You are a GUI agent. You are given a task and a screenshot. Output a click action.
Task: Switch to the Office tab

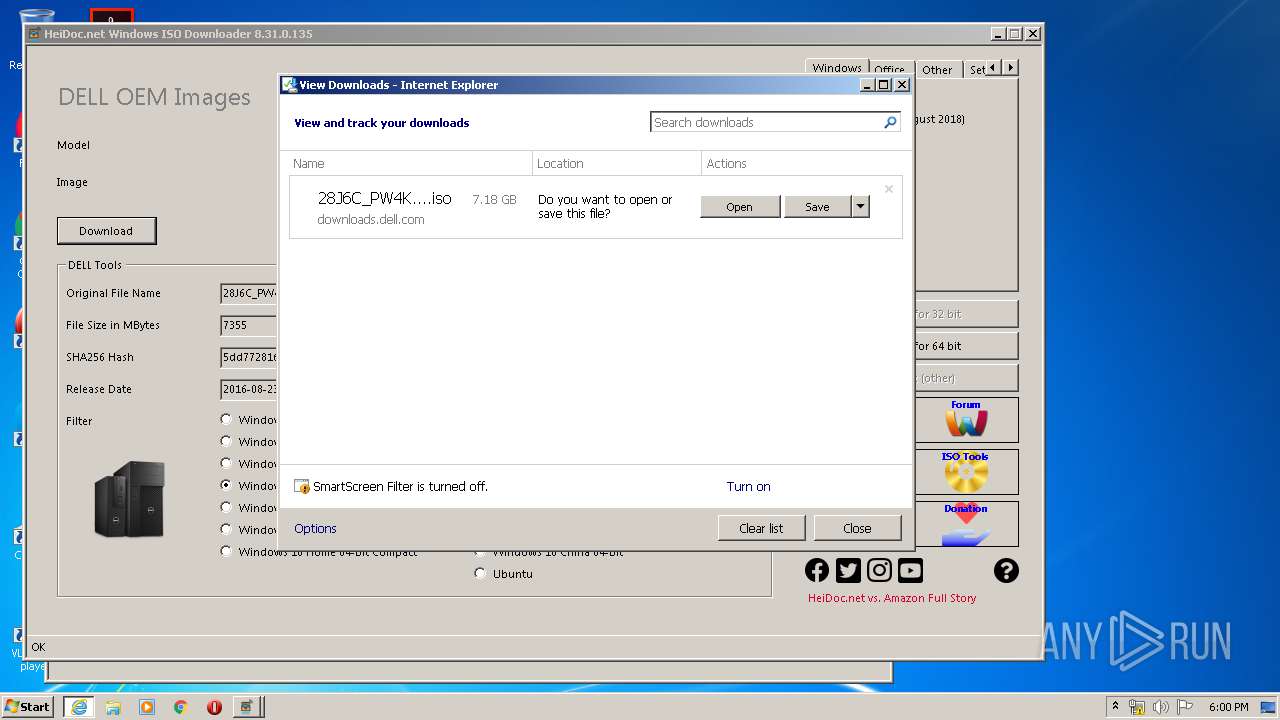(x=889, y=70)
